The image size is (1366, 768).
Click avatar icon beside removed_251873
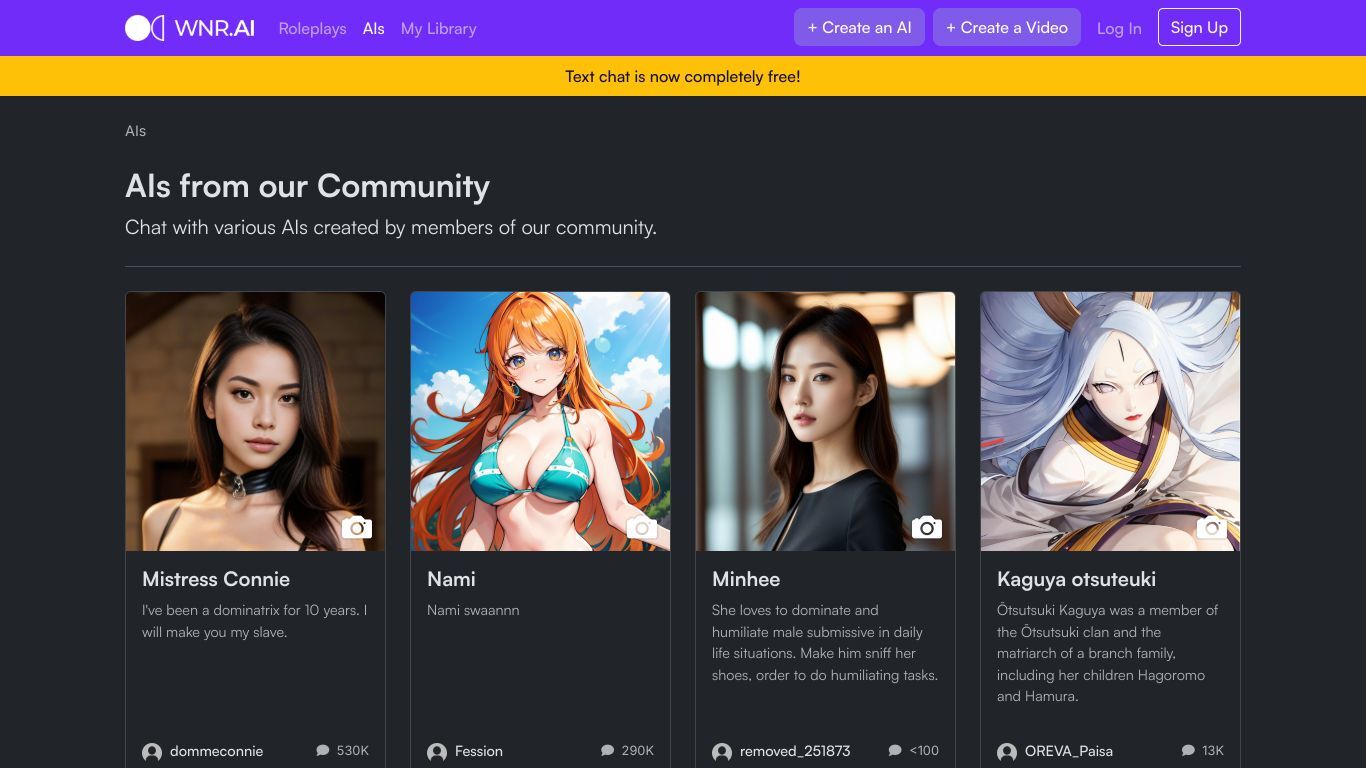(x=722, y=752)
